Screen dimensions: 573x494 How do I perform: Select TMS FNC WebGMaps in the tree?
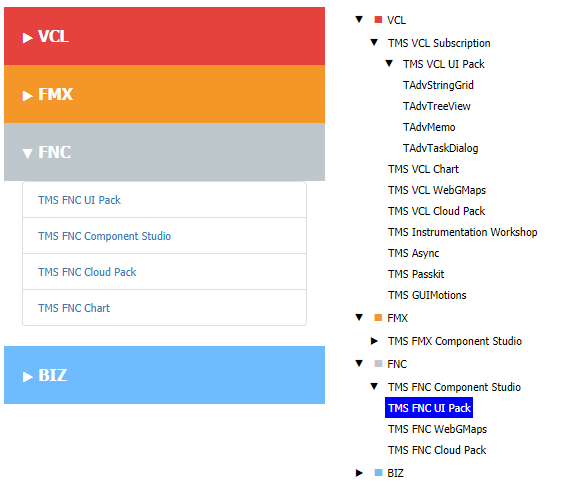tap(437, 429)
